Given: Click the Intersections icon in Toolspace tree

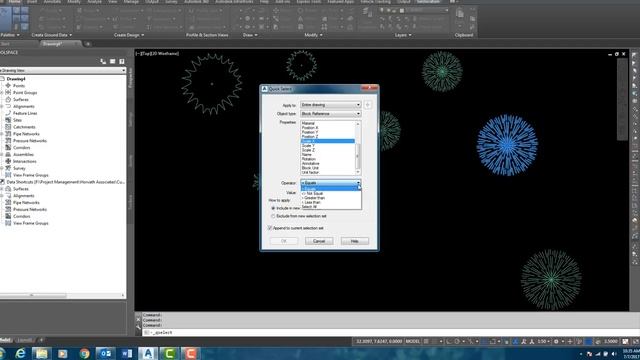Looking at the screenshot, I should click(x=8, y=161).
